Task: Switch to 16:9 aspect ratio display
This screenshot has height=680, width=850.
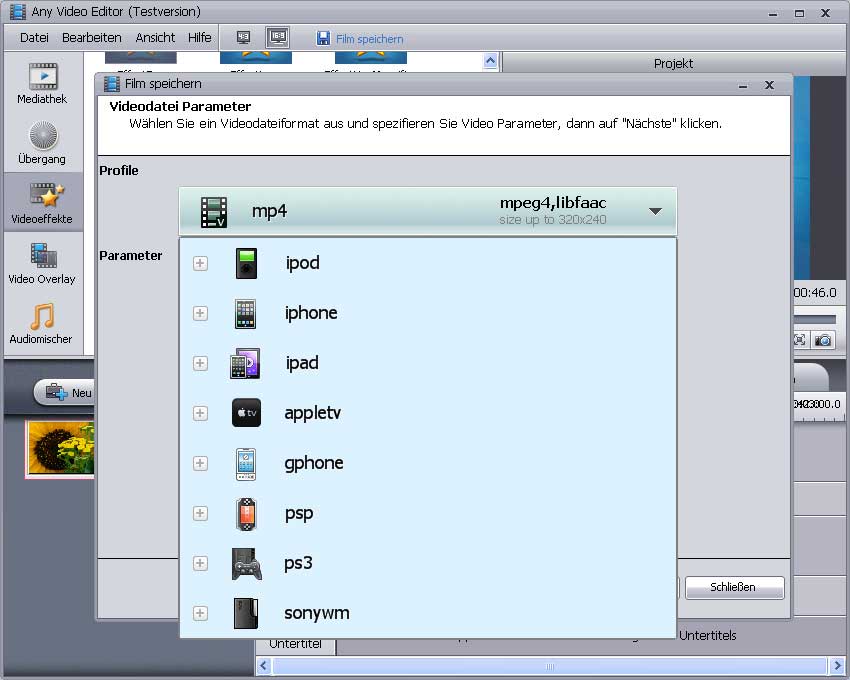Action: coord(278,37)
